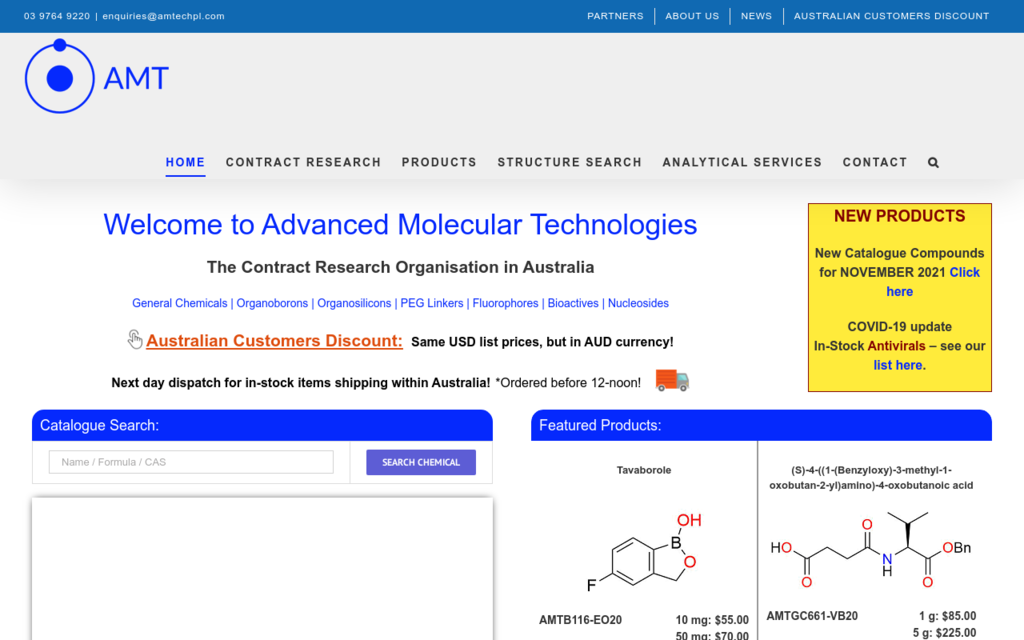This screenshot has width=1024, height=640.
Task: Open the CONTACT page
Action: pyautogui.click(x=875, y=162)
